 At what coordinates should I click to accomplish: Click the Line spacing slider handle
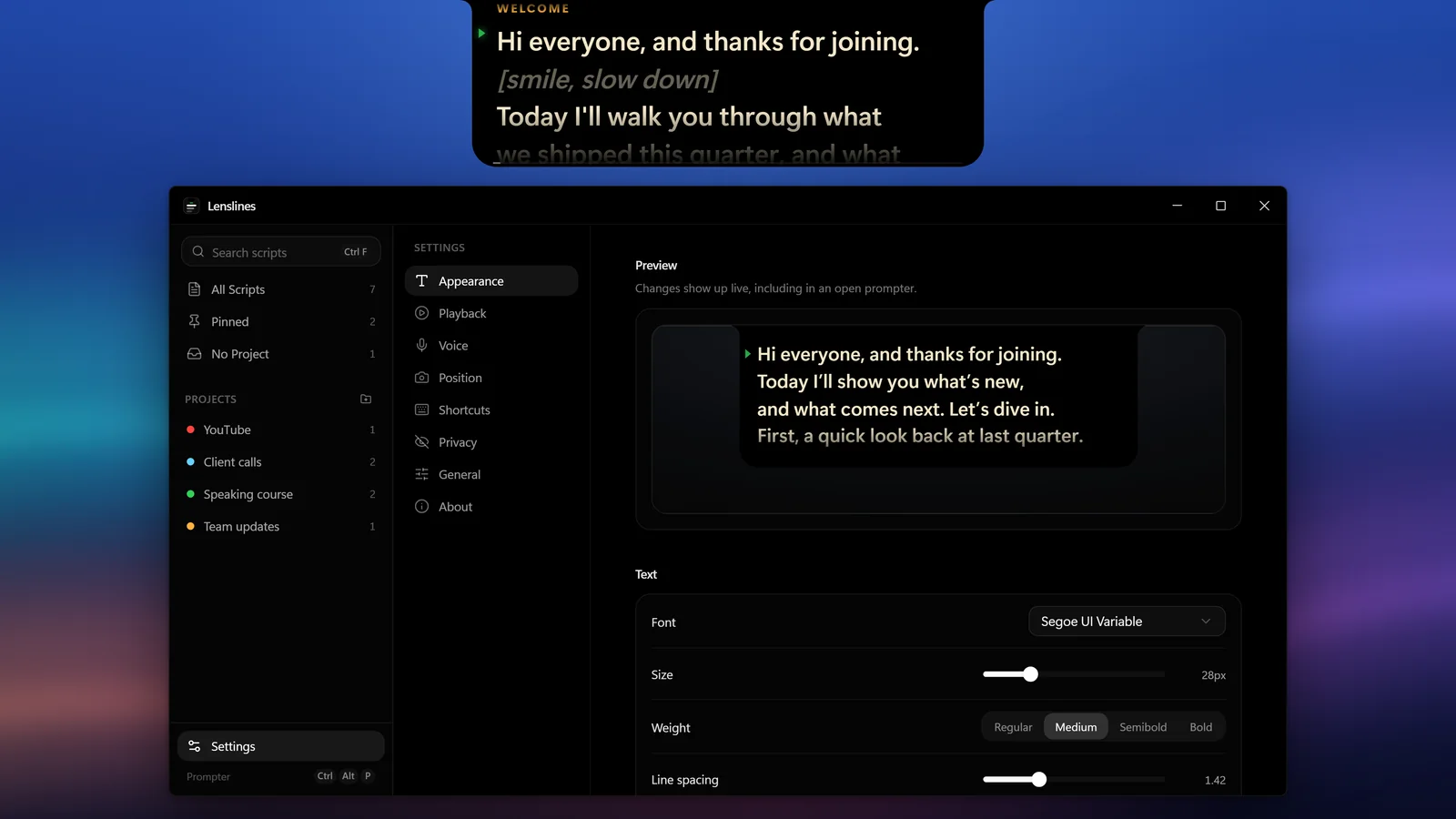1039,780
